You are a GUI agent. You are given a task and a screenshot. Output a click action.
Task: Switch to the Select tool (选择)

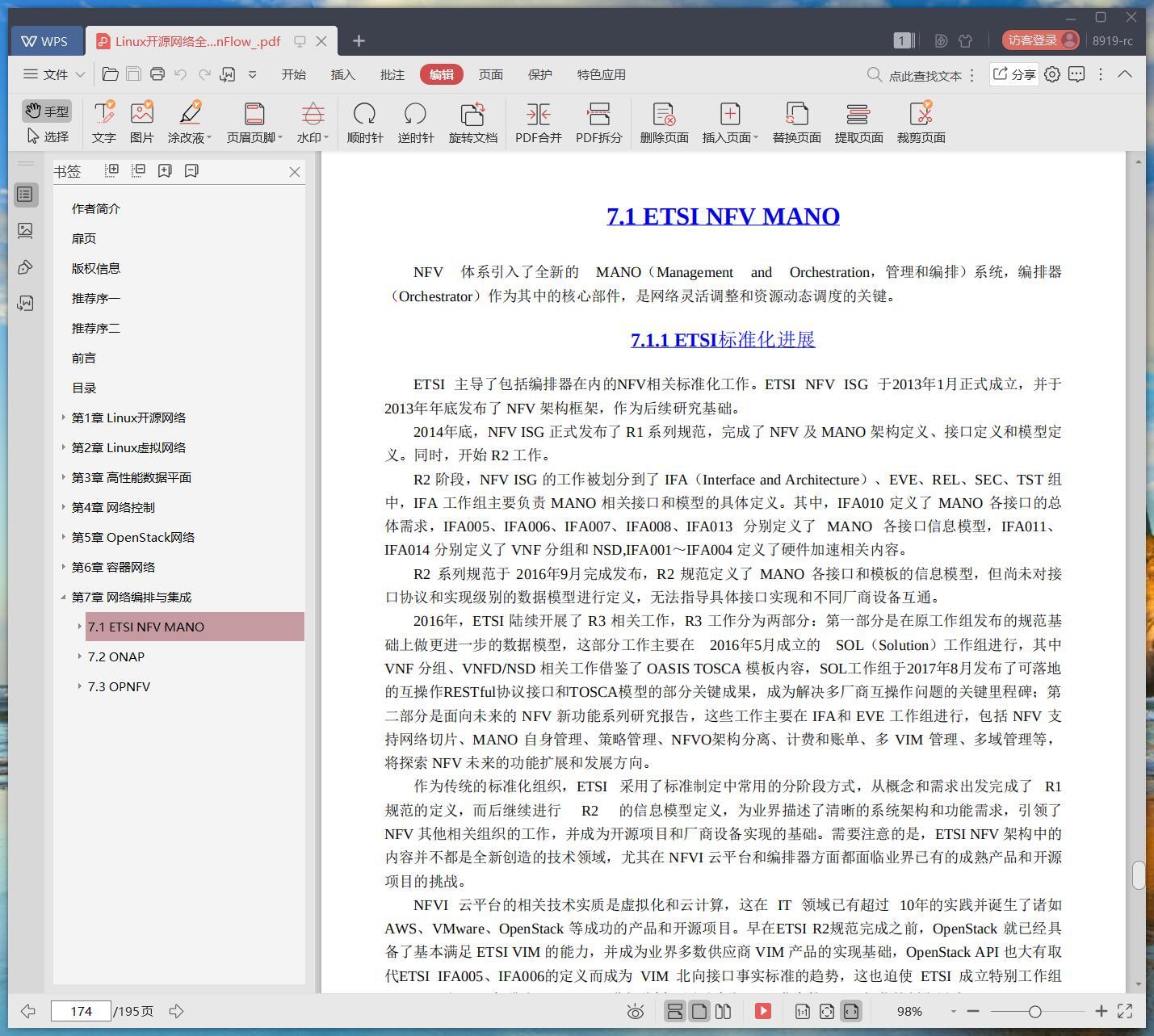click(x=47, y=136)
